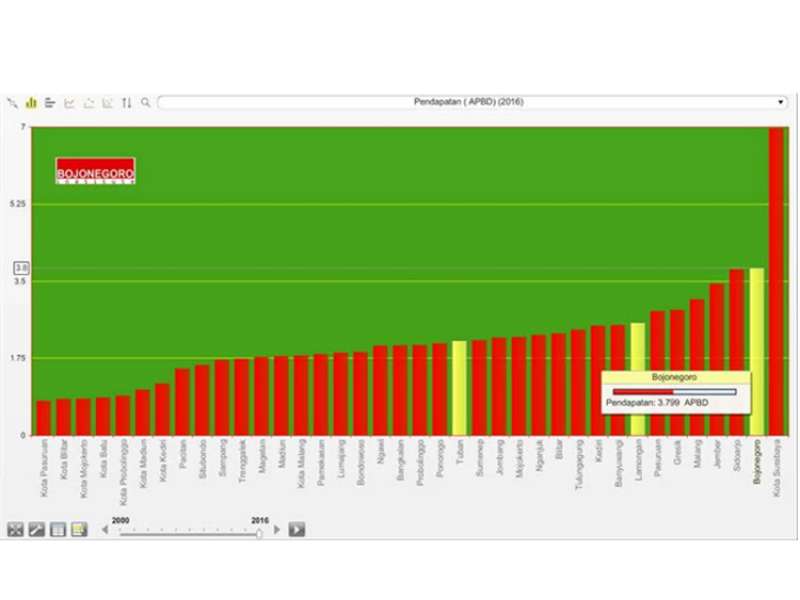Click the Kota Mojokerto axis label
The width and height of the screenshot is (800, 600).
pyautogui.click(x=84, y=468)
